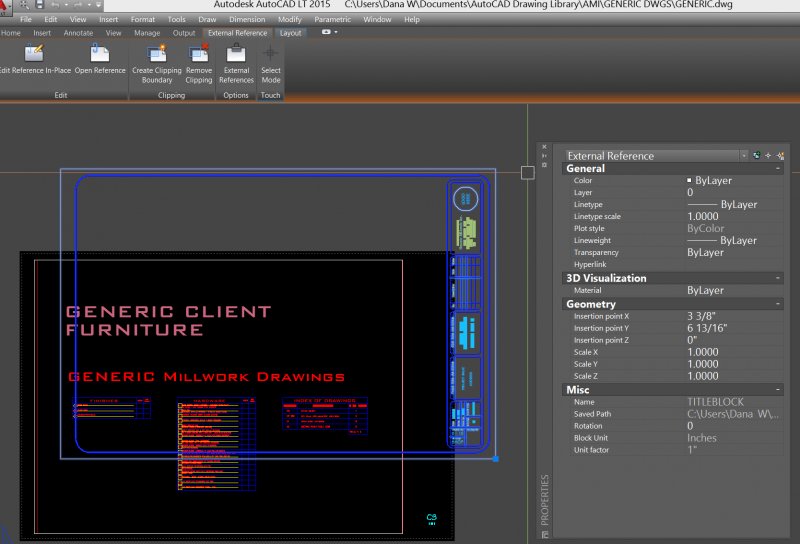This screenshot has width=800, height=544.
Task: Open the Dimension menu
Action: click(246, 19)
